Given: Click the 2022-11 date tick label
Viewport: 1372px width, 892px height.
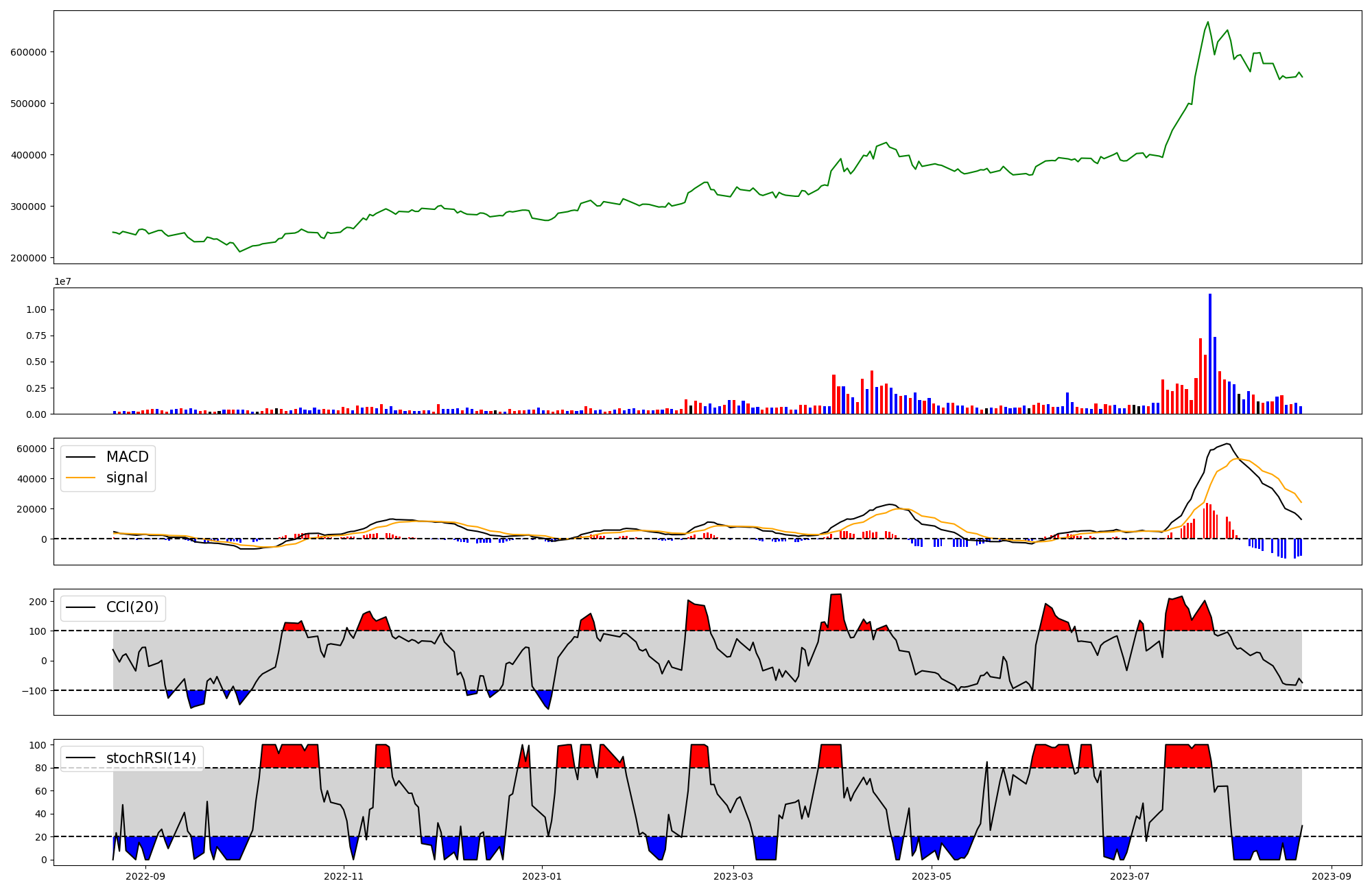Looking at the screenshot, I should 344,876.
